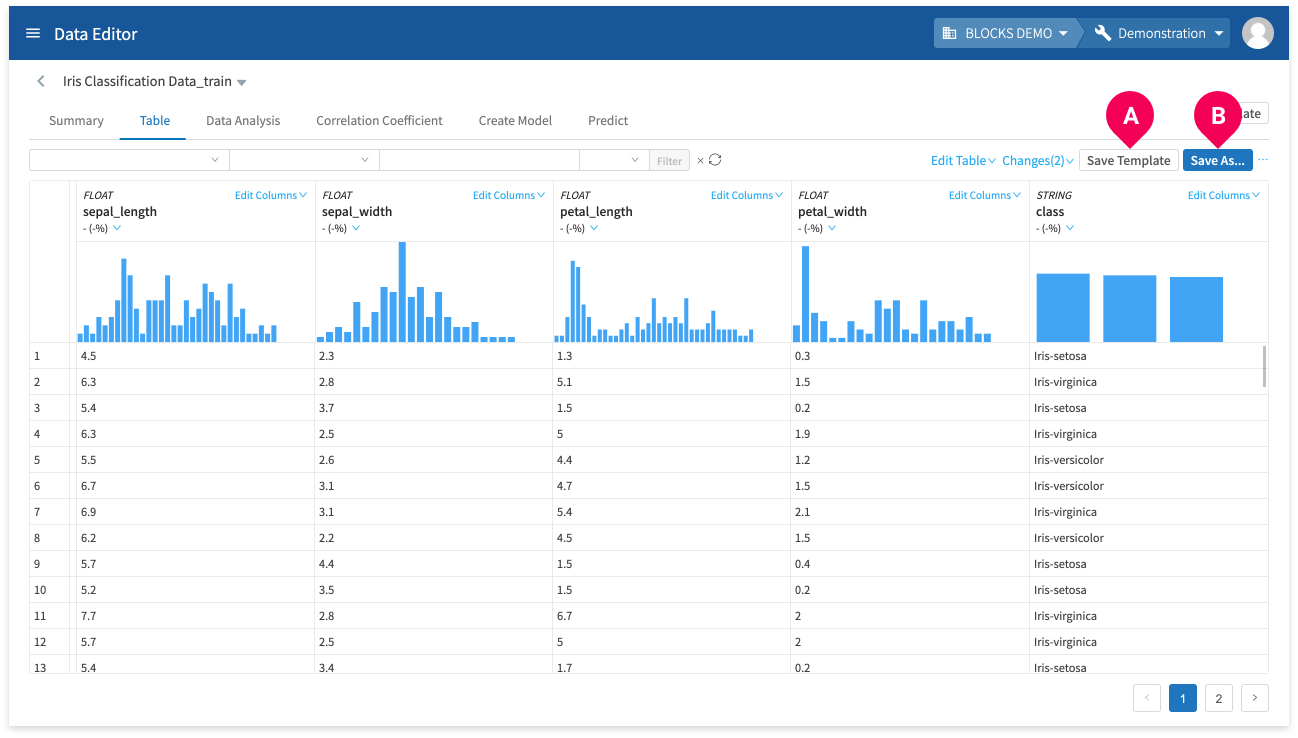This screenshot has height=738, width=1298.
Task: Click row 6 petal_length value 4.7
Action: tap(671, 486)
